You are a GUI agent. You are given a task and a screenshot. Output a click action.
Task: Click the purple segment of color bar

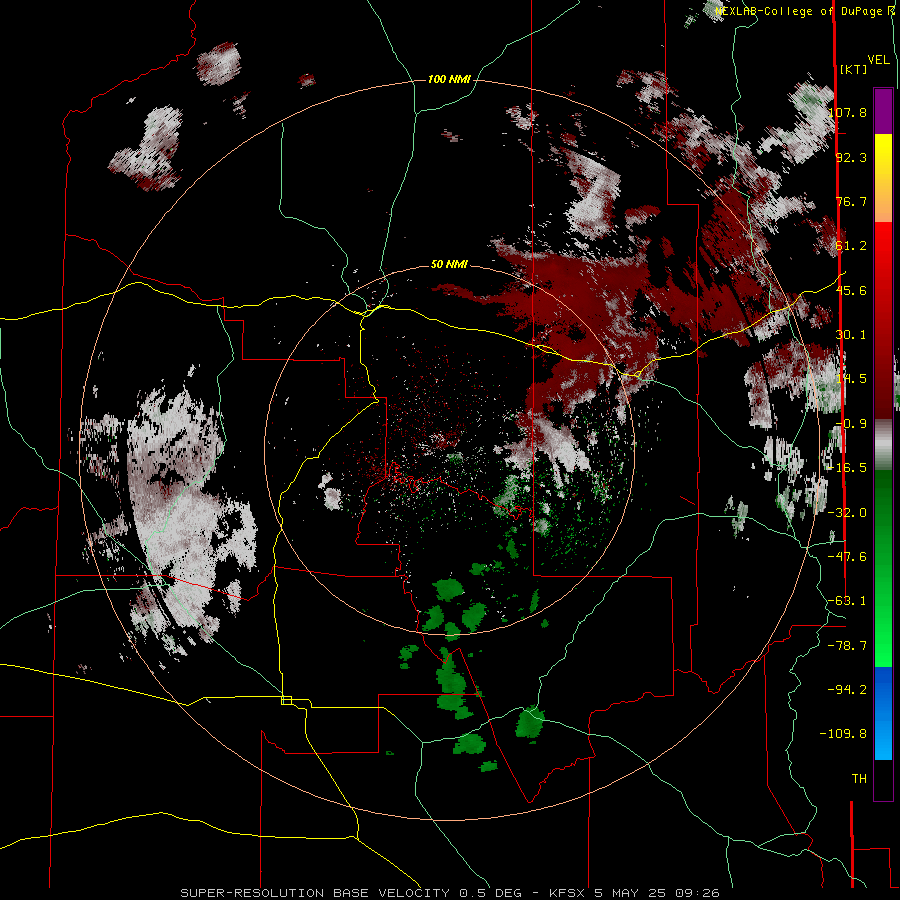[883, 111]
